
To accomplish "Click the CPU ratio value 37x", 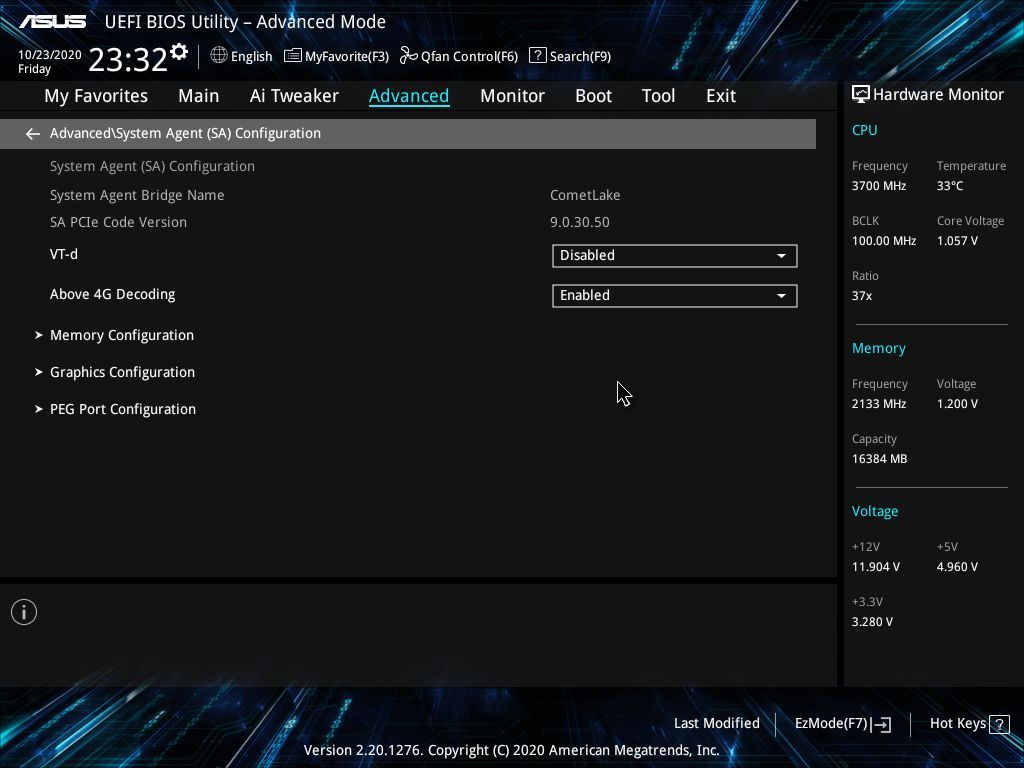I will [862, 296].
